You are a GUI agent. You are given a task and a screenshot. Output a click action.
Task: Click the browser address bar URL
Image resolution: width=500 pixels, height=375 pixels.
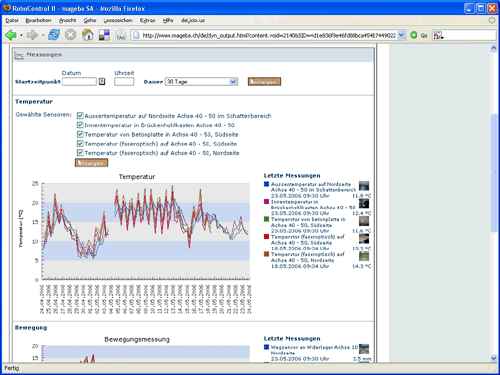click(x=269, y=35)
